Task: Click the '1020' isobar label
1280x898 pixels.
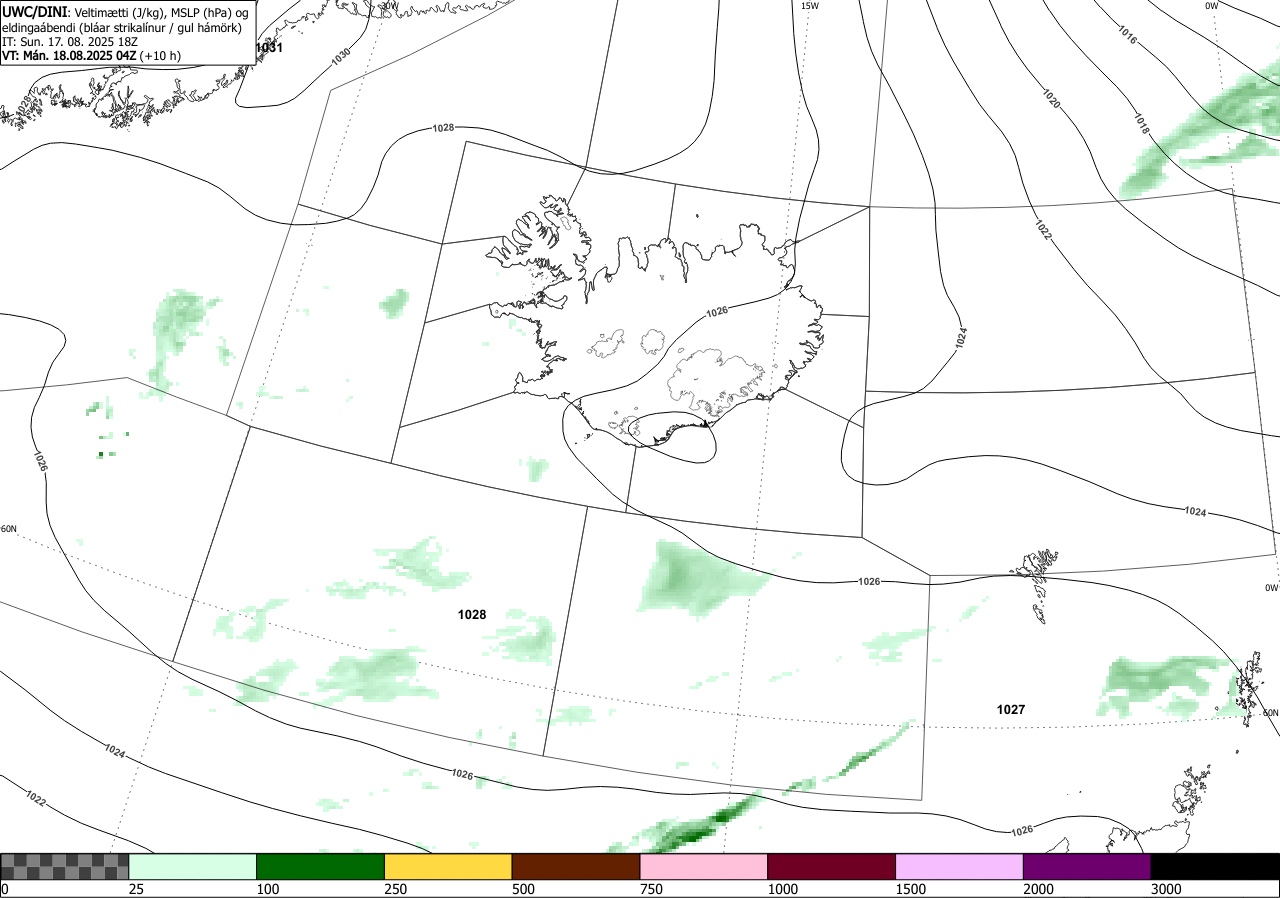Action: (x=1050, y=98)
